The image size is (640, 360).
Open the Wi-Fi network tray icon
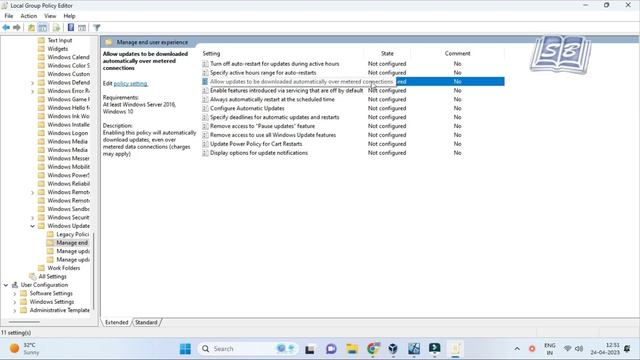click(567, 349)
